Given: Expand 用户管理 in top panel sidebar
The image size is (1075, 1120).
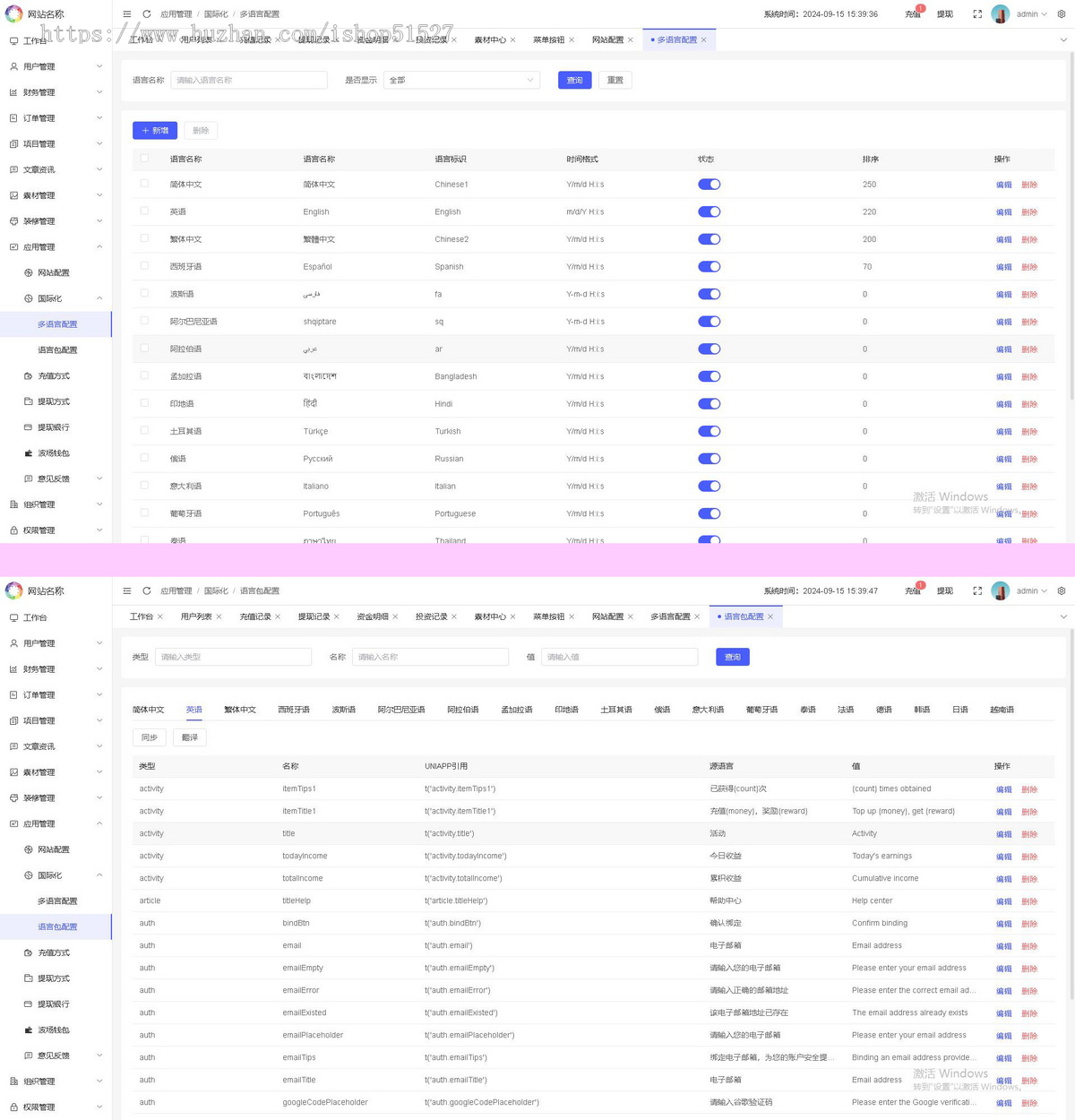Looking at the screenshot, I should pyautogui.click(x=56, y=67).
